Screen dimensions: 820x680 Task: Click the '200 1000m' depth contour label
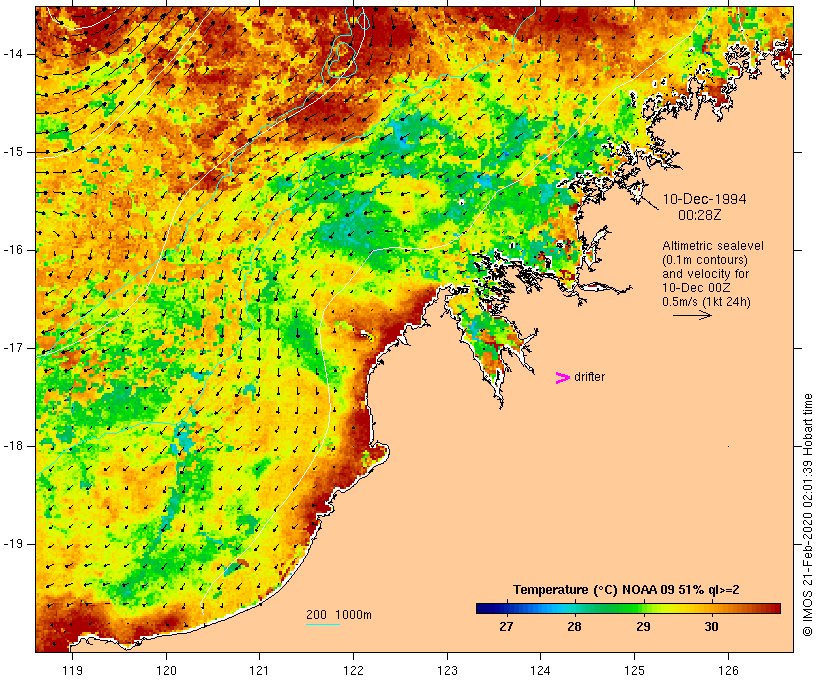339,615
